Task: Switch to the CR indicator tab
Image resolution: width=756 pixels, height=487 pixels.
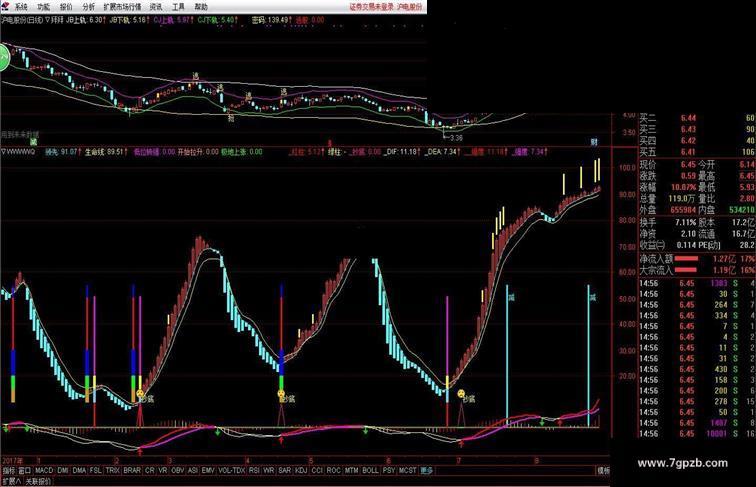Action: [x=149, y=470]
